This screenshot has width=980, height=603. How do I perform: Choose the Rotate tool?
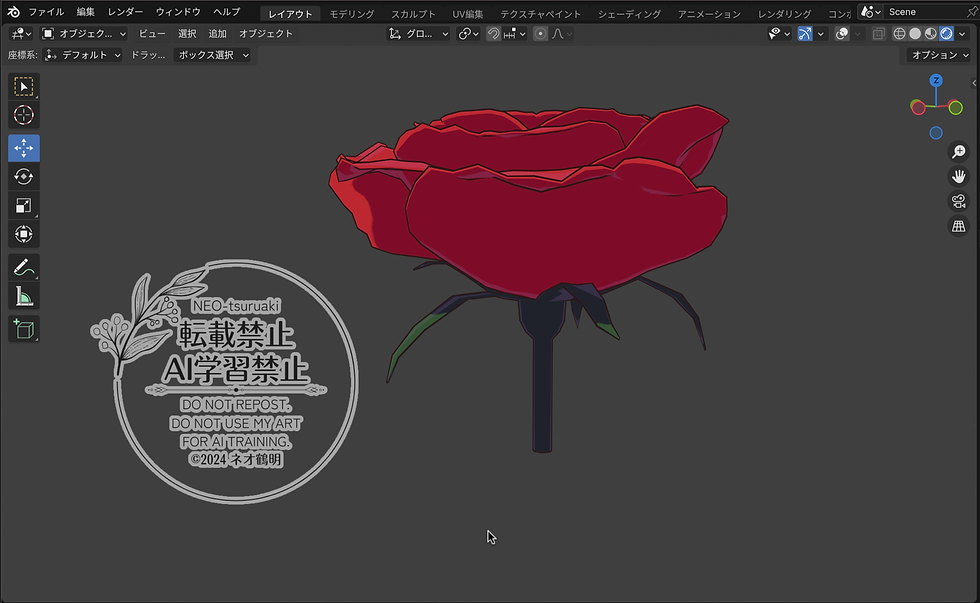(24, 177)
